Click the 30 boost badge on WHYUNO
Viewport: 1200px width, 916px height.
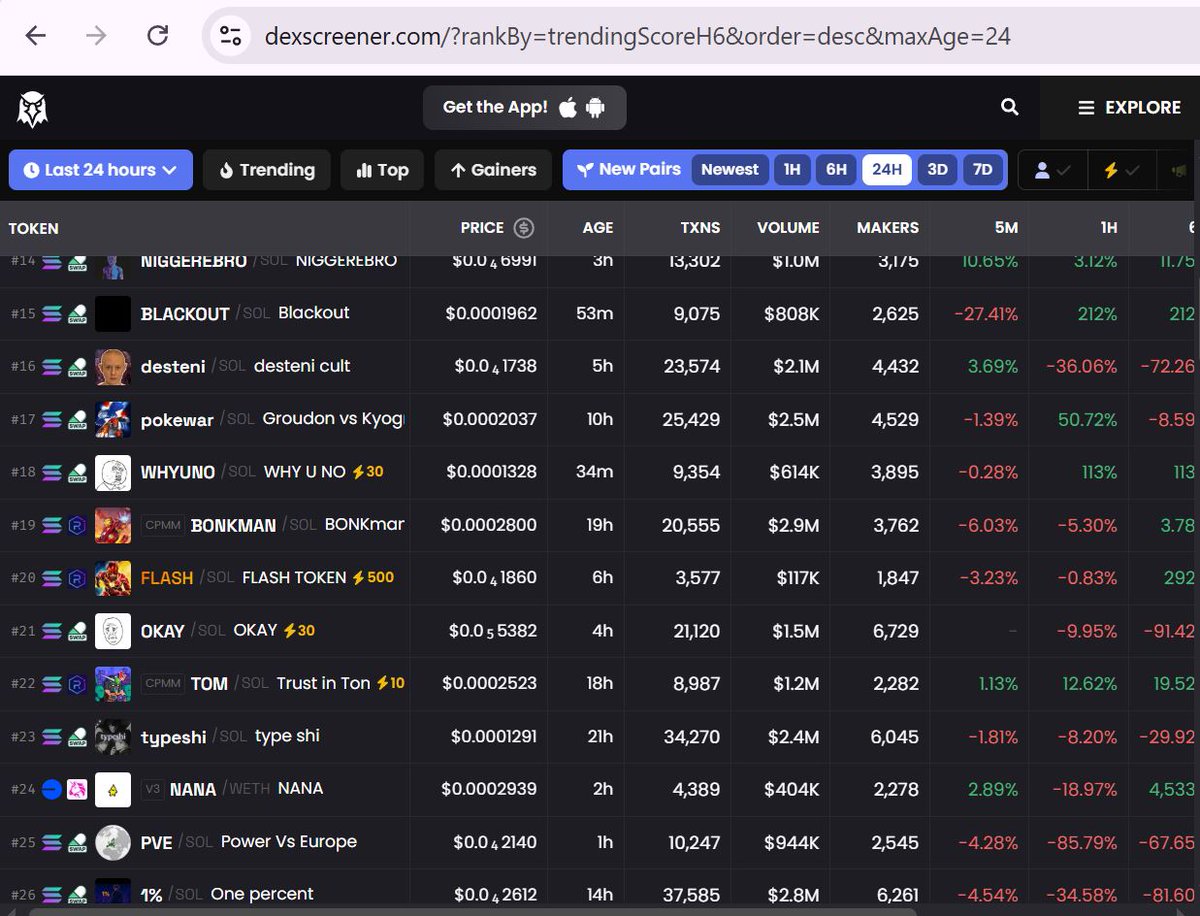point(367,471)
